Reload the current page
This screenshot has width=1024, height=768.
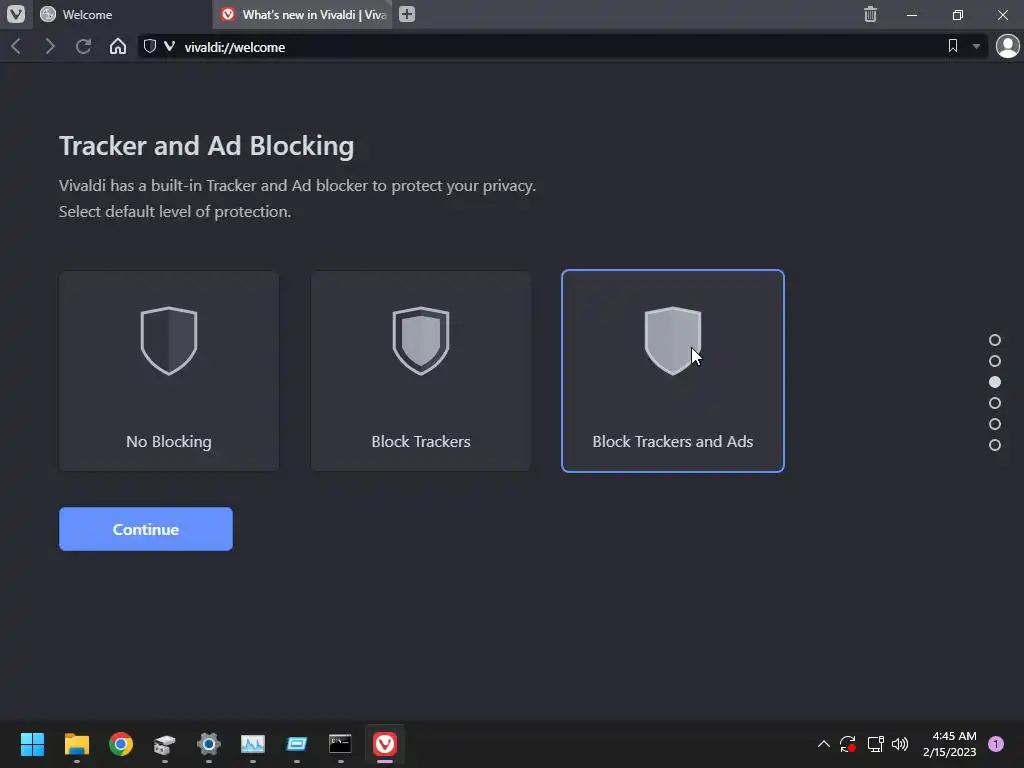[x=83, y=46]
